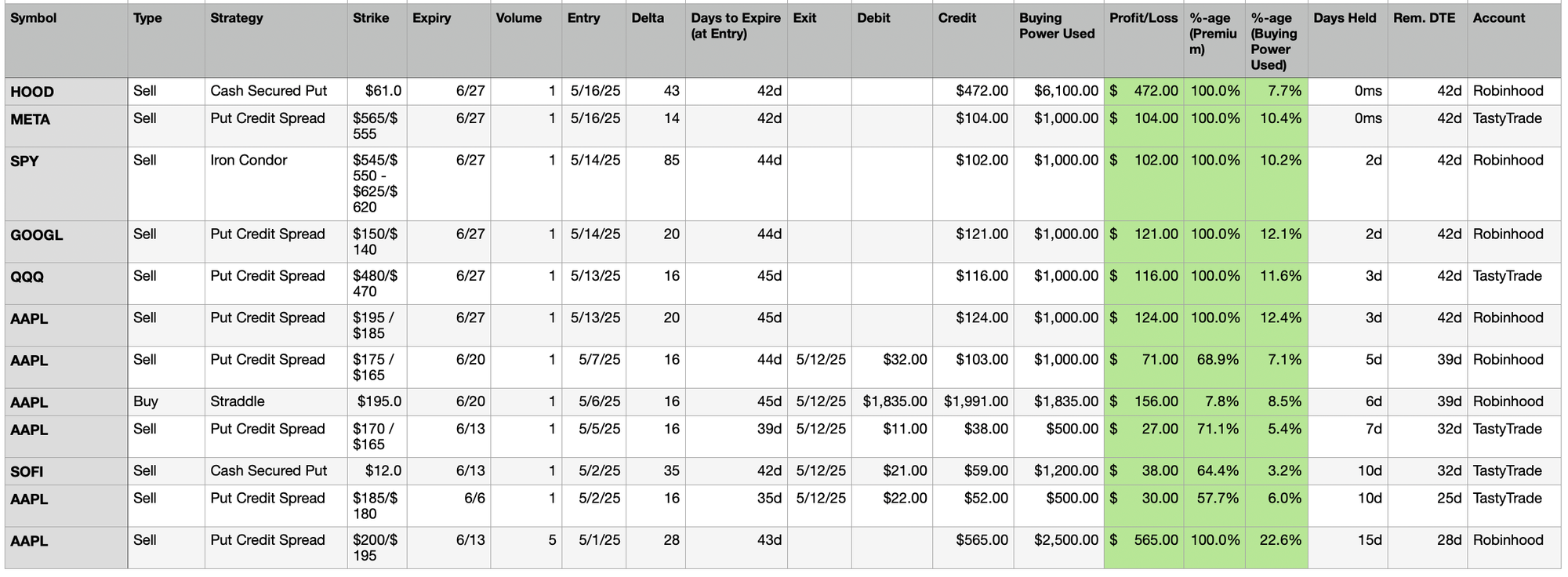Image resolution: width=1568 pixels, height=577 pixels.
Task: Select the Profit/Loss column header
Action: [x=1144, y=40]
